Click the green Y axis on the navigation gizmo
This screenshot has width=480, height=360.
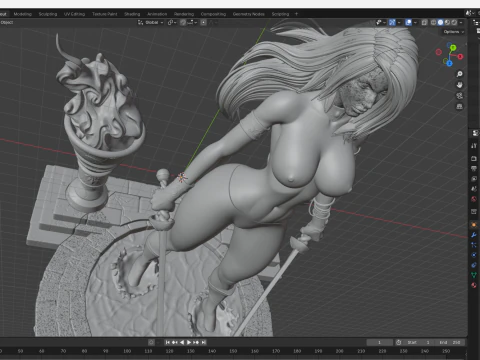(453, 48)
